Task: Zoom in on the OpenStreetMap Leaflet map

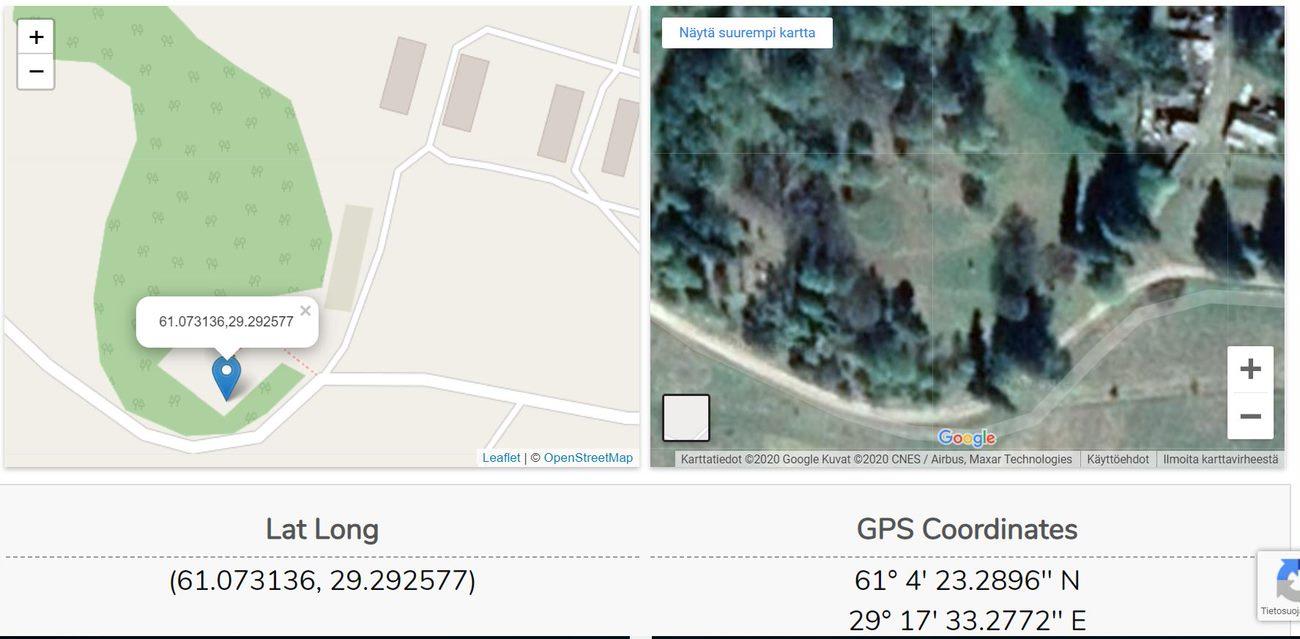Action: (x=36, y=37)
